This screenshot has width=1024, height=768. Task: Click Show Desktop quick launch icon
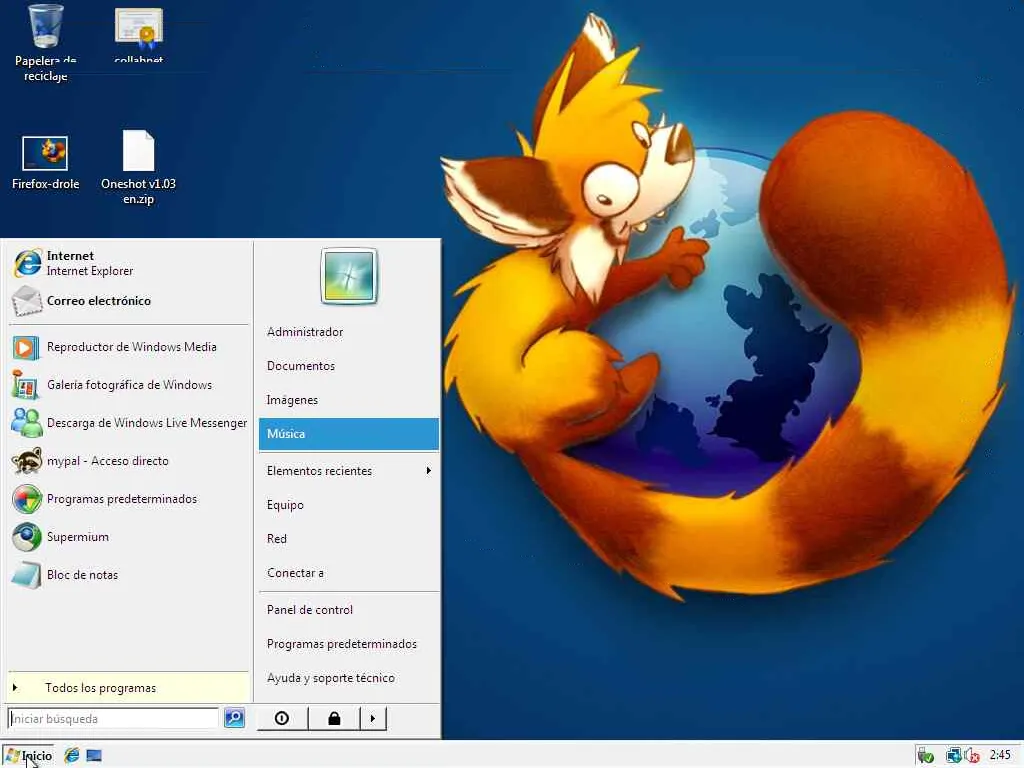pyautogui.click(x=94, y=755)
